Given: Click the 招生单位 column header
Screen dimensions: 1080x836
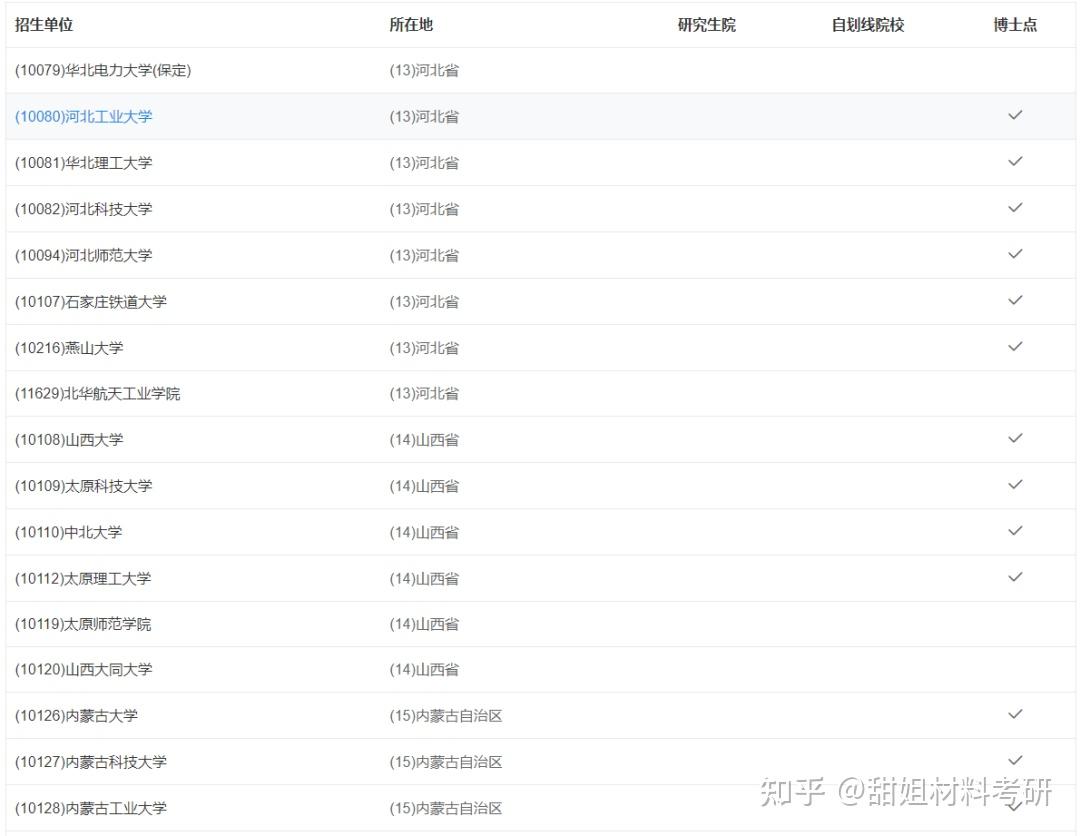Looking at the screenshot, I should click(44, 25).
